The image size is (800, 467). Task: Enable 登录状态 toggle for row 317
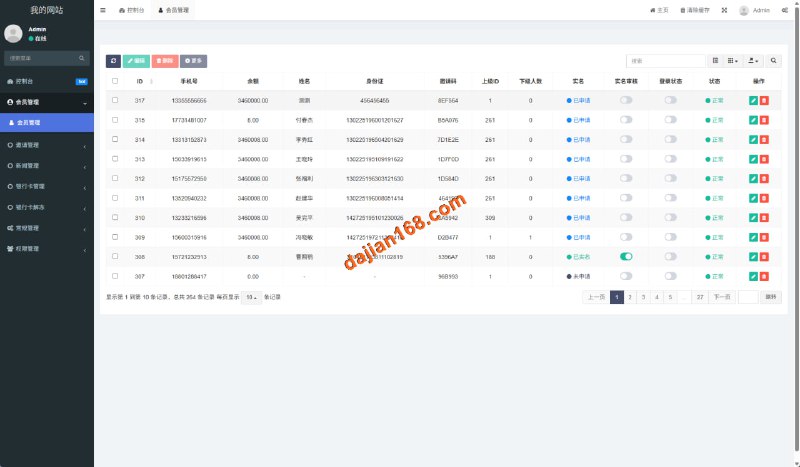tap(670, 101)
